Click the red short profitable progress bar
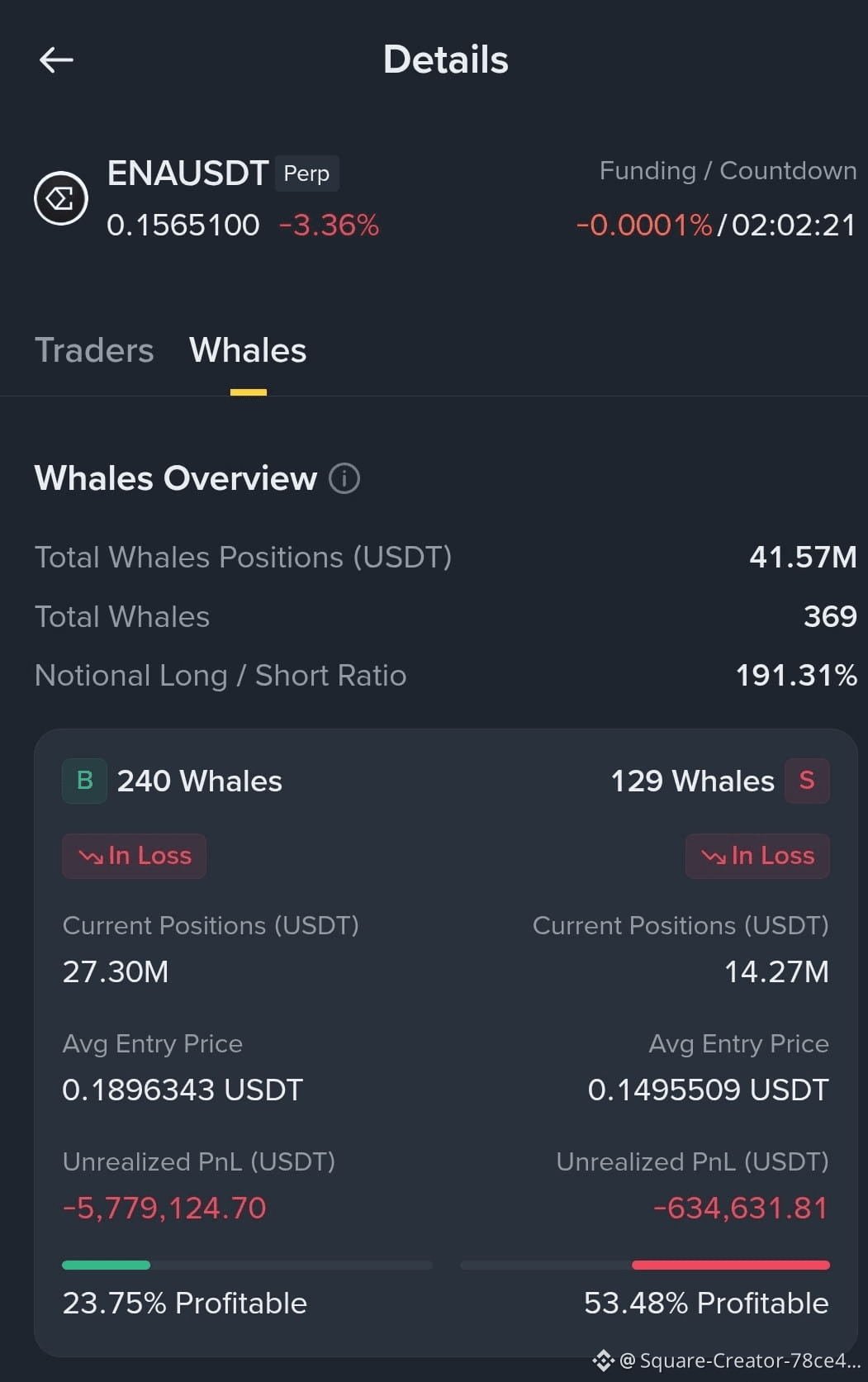Viewport: 868px width, 1382px height. (x=645, y=1265)
